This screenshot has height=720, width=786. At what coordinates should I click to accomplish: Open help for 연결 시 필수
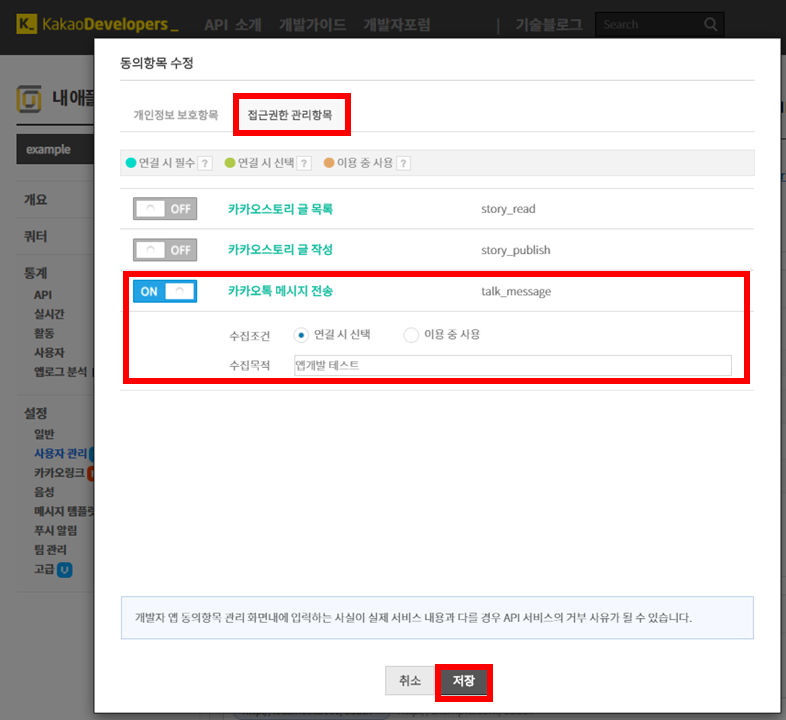point(205,163)
